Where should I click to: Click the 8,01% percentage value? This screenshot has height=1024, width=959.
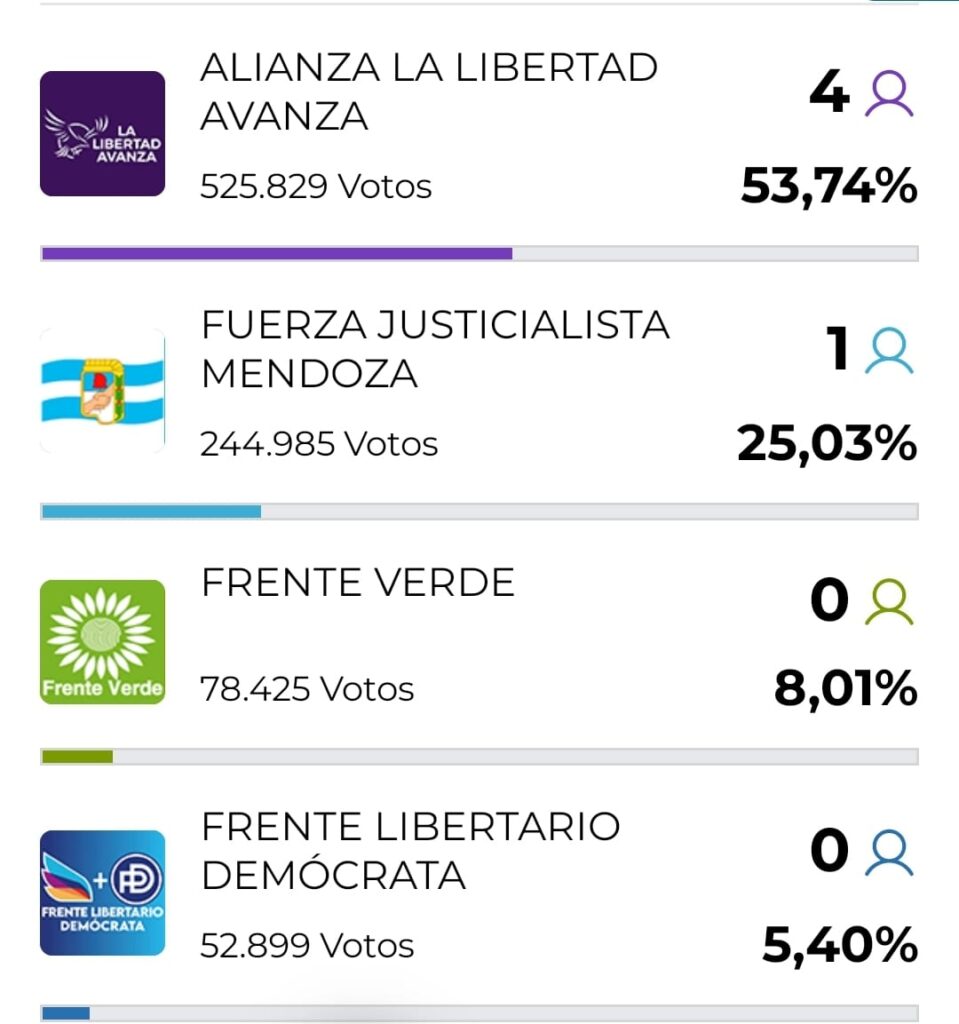(845, 688)
